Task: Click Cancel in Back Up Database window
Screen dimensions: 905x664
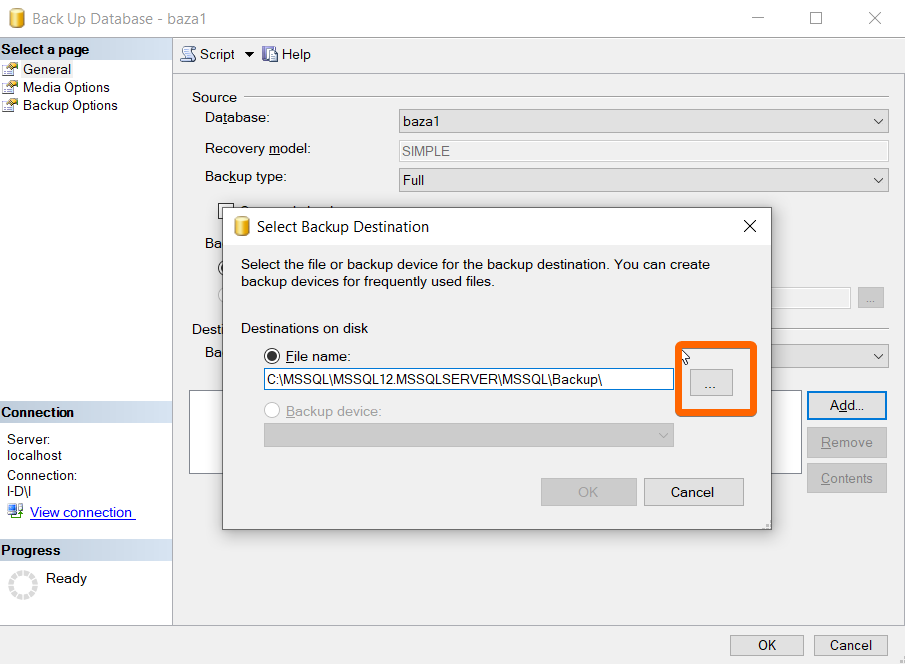Action: (x=851, y=645)
